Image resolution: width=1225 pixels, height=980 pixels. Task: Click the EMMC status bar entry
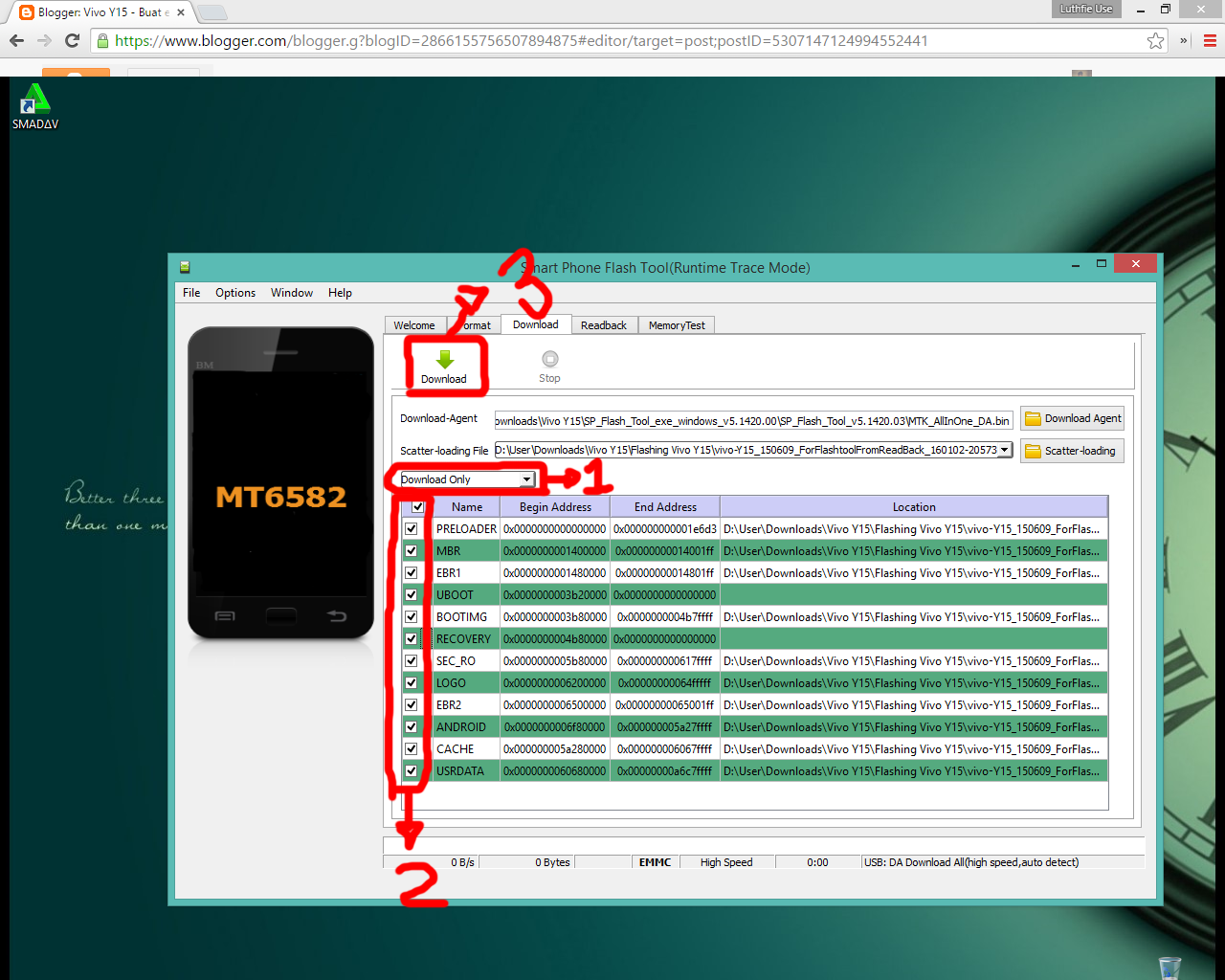(655, 862)
